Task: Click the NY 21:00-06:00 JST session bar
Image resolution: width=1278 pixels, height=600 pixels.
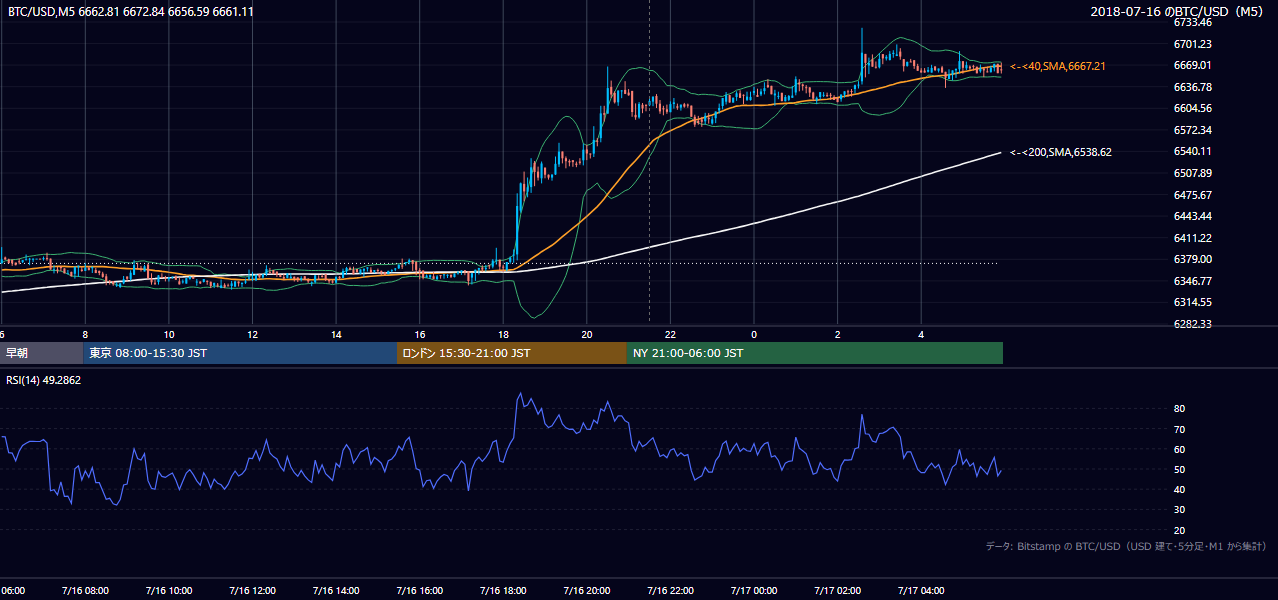Action: pos(815,353)
